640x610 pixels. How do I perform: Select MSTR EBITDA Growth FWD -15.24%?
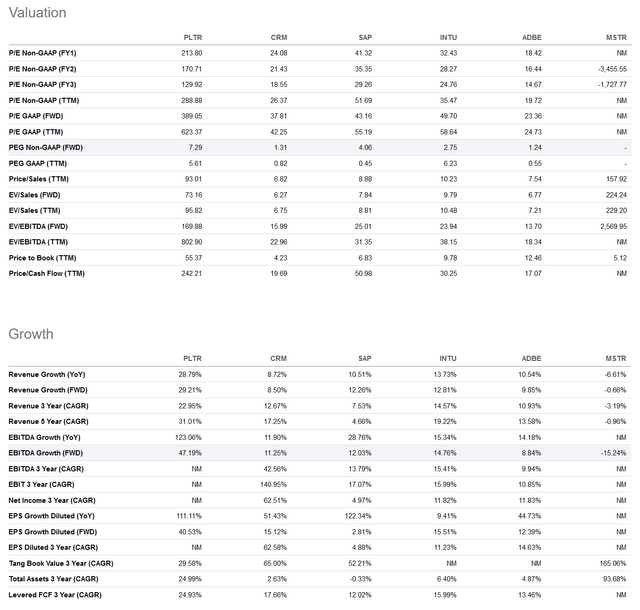coord(613,453)
